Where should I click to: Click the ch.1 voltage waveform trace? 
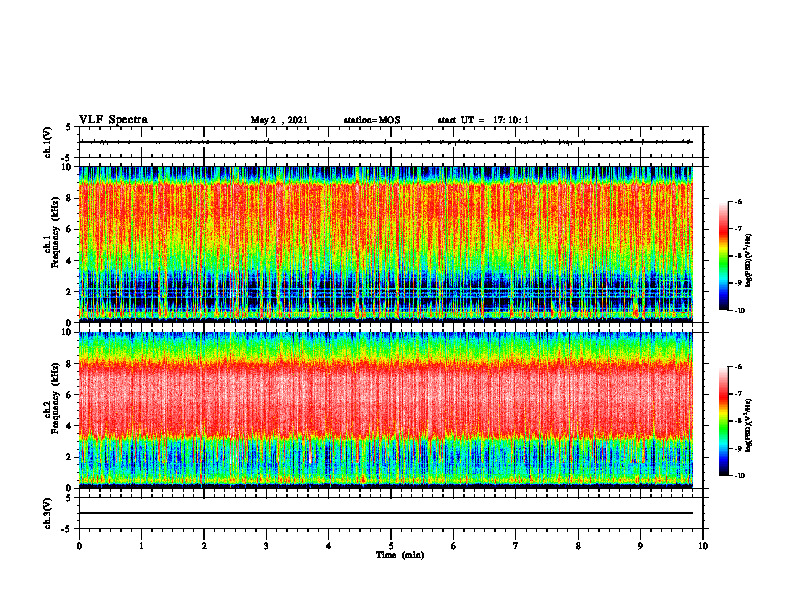click(x=386, y=142)
